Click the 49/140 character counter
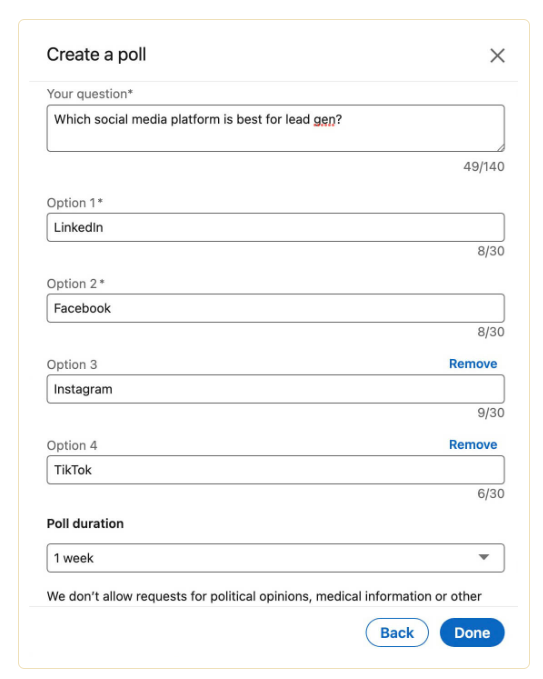543x679 pixels. pos(484,167)
